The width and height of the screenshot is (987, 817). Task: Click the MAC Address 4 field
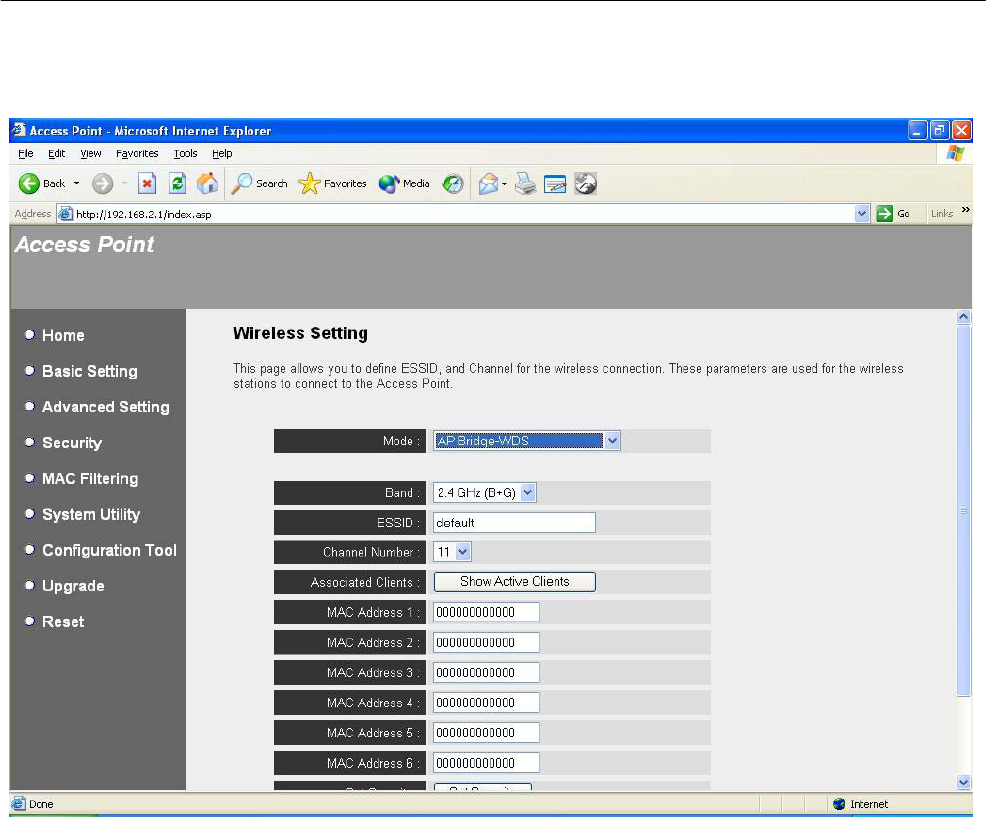pyautogui.click(x=486, y=702)
